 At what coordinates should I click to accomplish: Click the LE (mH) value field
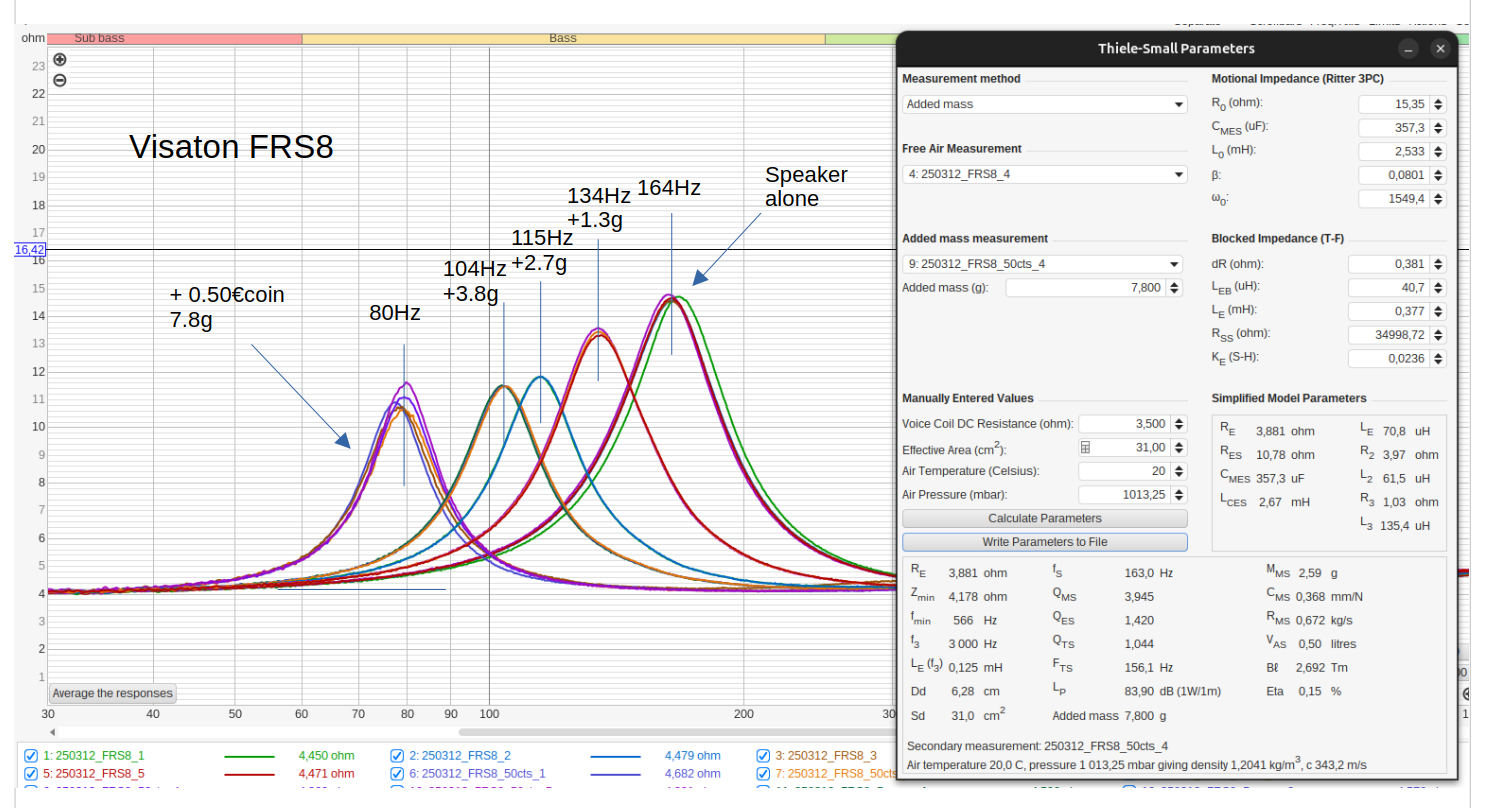(1388, 311)
